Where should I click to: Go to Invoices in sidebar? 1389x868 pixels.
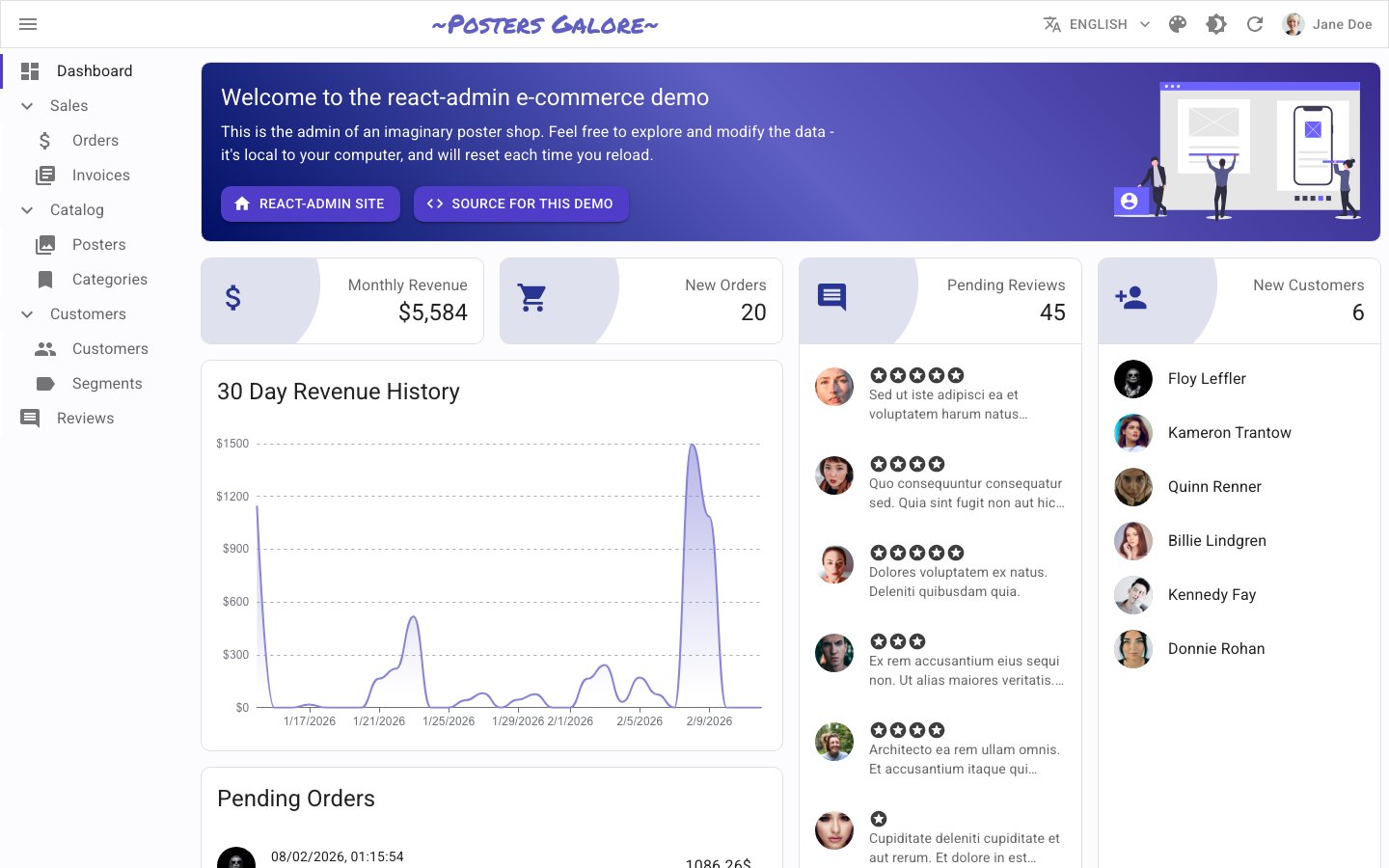[100, 176]
